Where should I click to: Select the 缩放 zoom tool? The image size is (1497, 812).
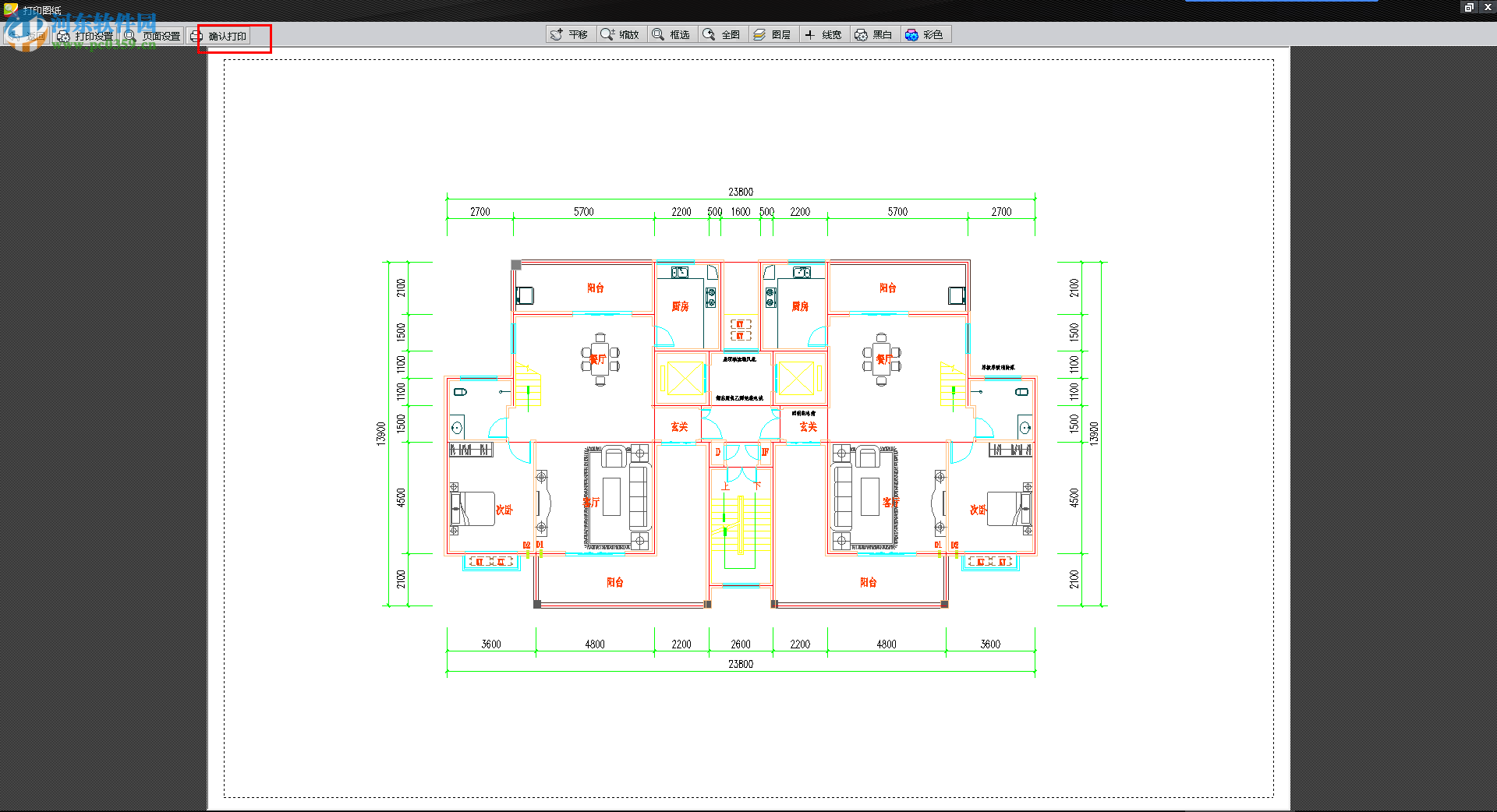[621, 34]
